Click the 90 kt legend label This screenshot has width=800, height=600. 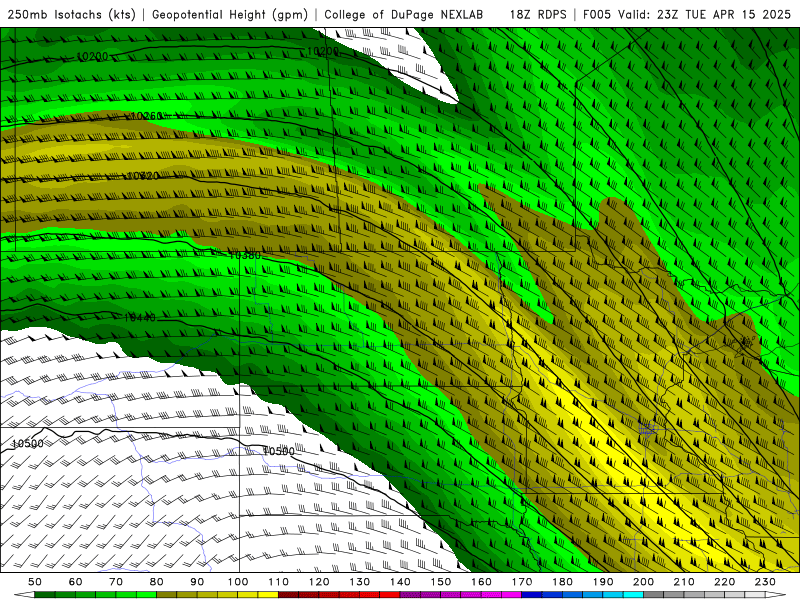point(197,582)
